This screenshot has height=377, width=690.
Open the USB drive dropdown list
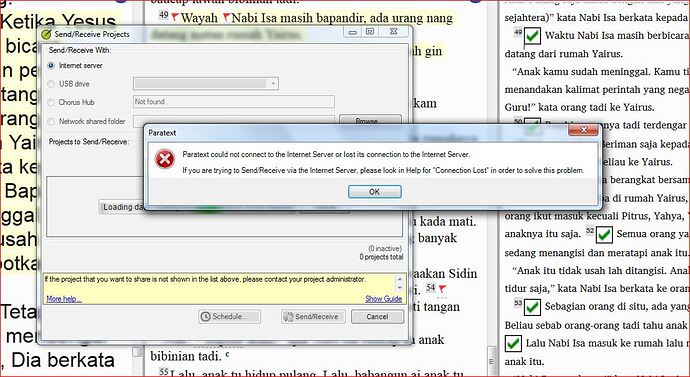(273, 84)
